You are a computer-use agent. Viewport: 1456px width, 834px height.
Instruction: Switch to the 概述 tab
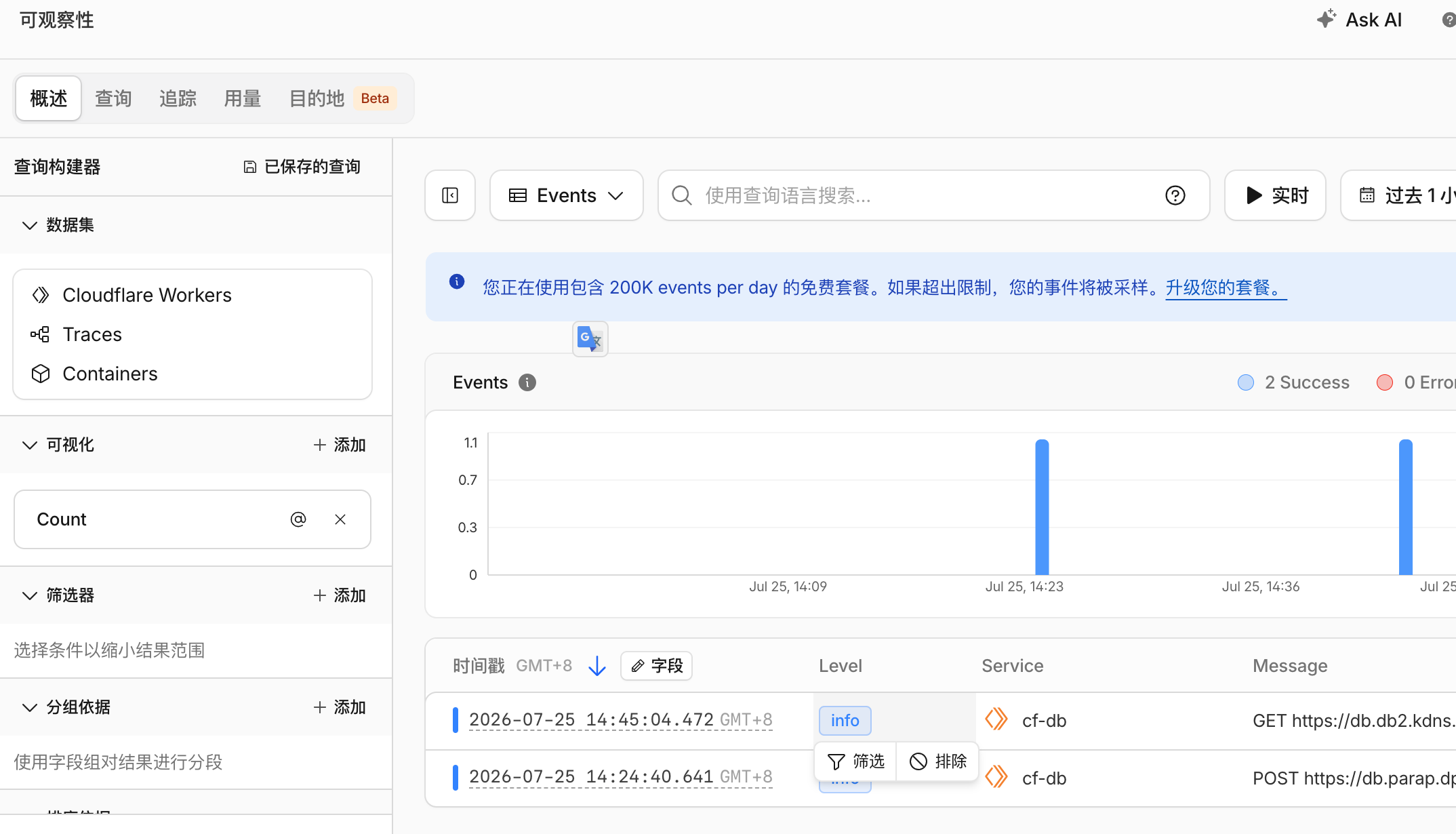click(49, 98)
